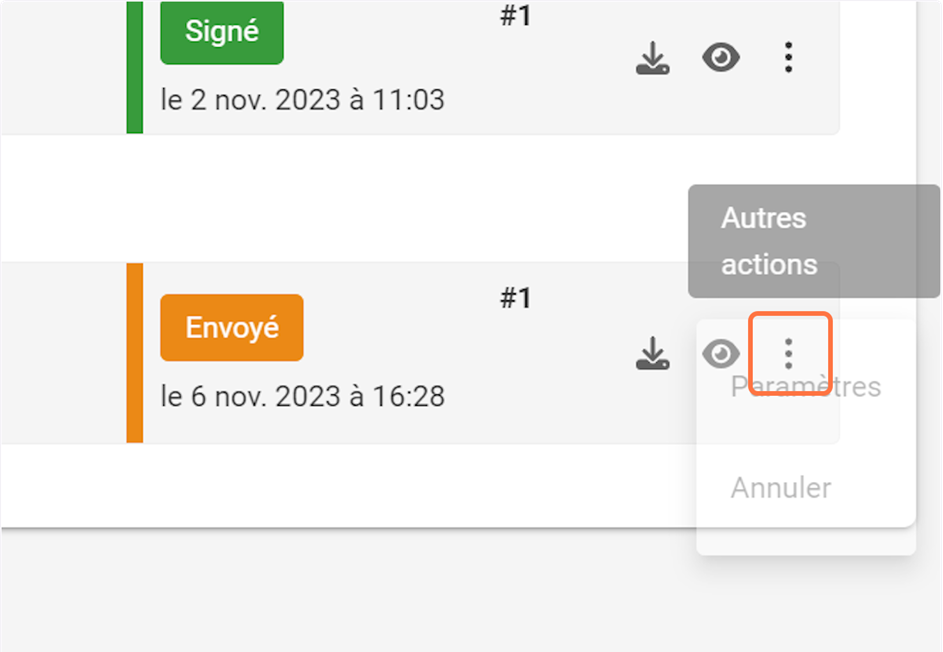Click the highlighted three-dot menu on Envoyé row

[789, 353]
